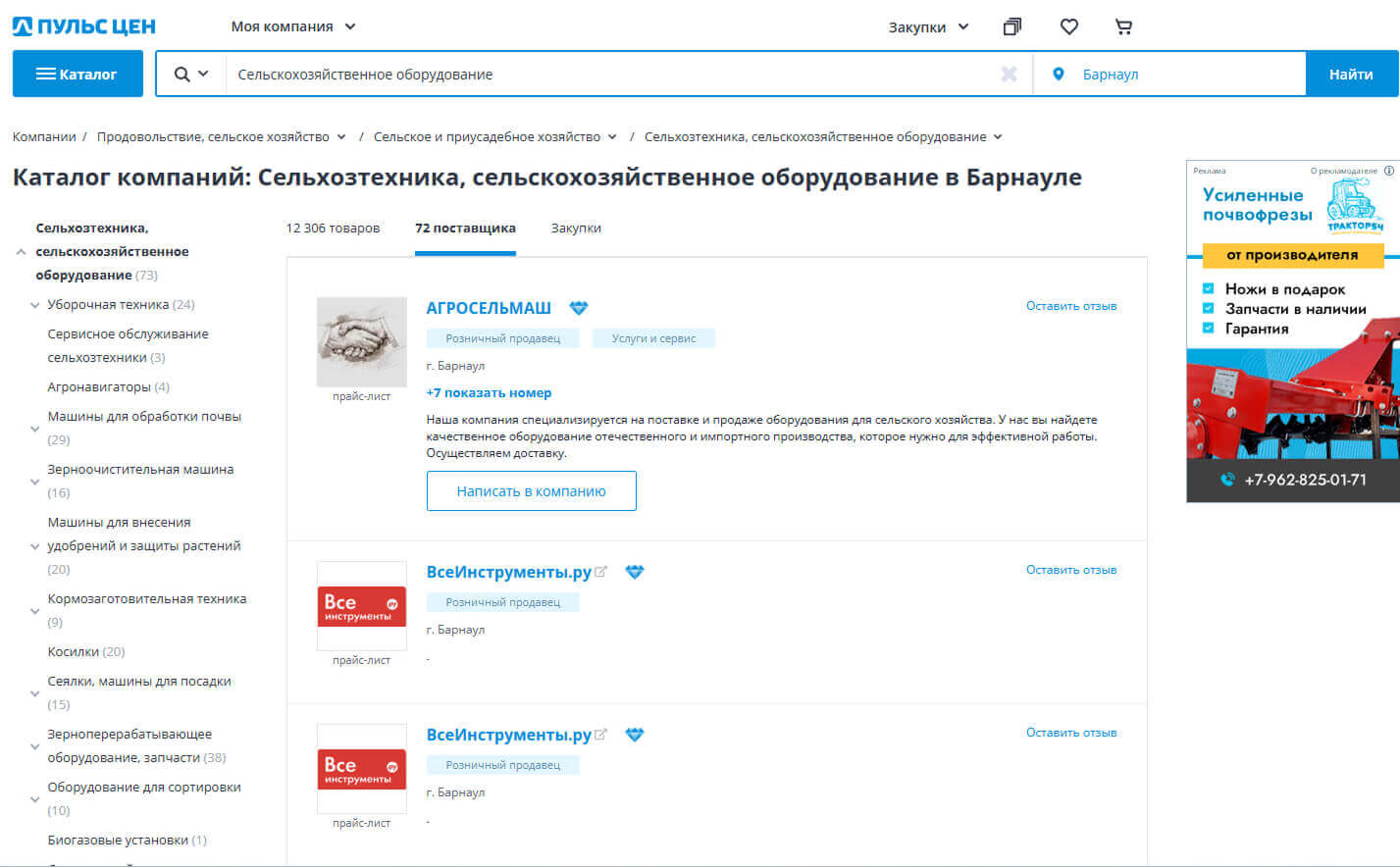Image resolution: width=1400 pixels, height=867 pixels.
Task: Click the ad phone number +7-962-825-01-71
Action: [1305, 480]
